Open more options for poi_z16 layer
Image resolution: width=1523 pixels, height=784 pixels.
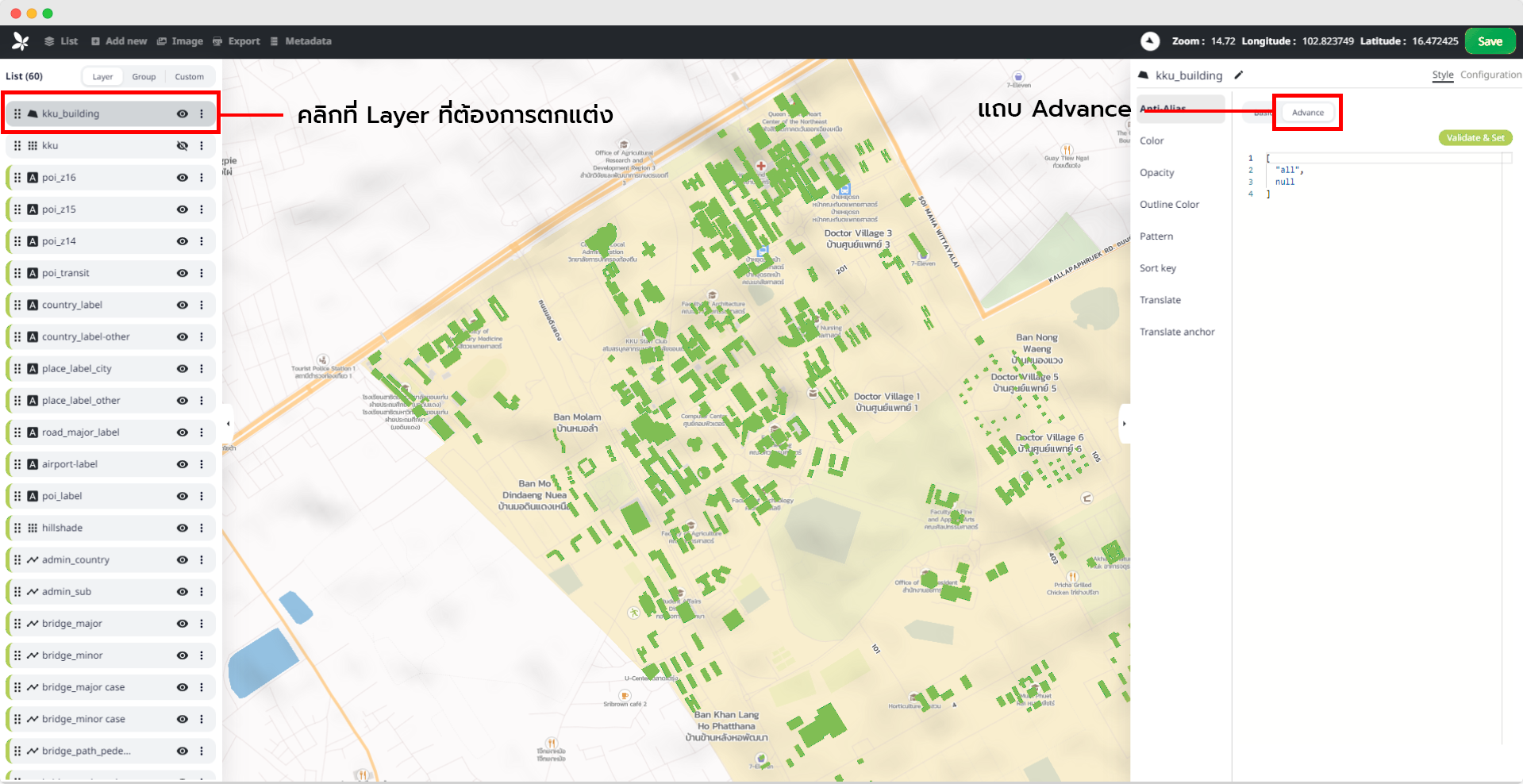coord(202,178)
